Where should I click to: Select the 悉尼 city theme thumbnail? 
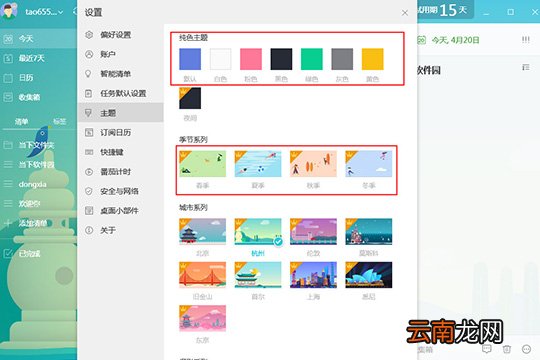tap(368, 275)
